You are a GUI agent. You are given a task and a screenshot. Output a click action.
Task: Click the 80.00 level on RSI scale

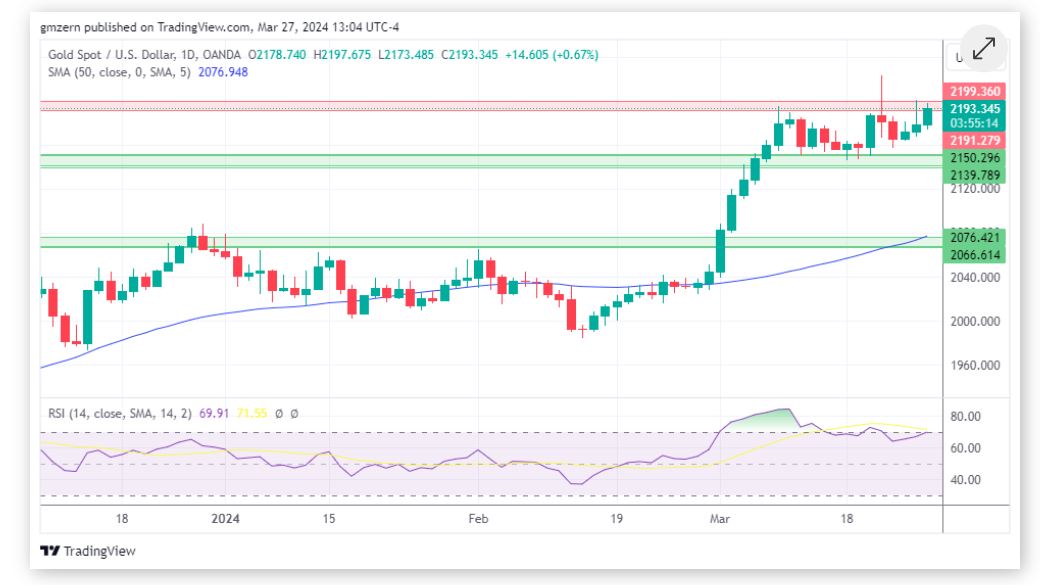click(965, 416)
